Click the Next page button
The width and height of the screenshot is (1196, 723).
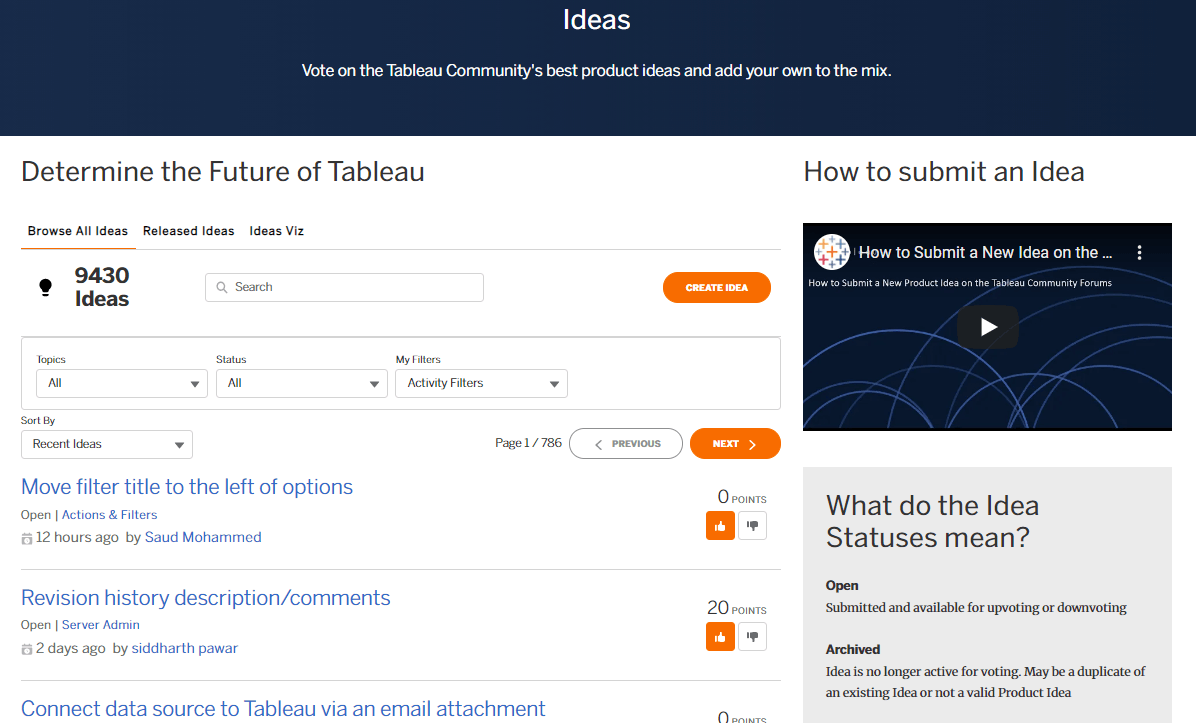pyautogui.click(x=735, y=443)
